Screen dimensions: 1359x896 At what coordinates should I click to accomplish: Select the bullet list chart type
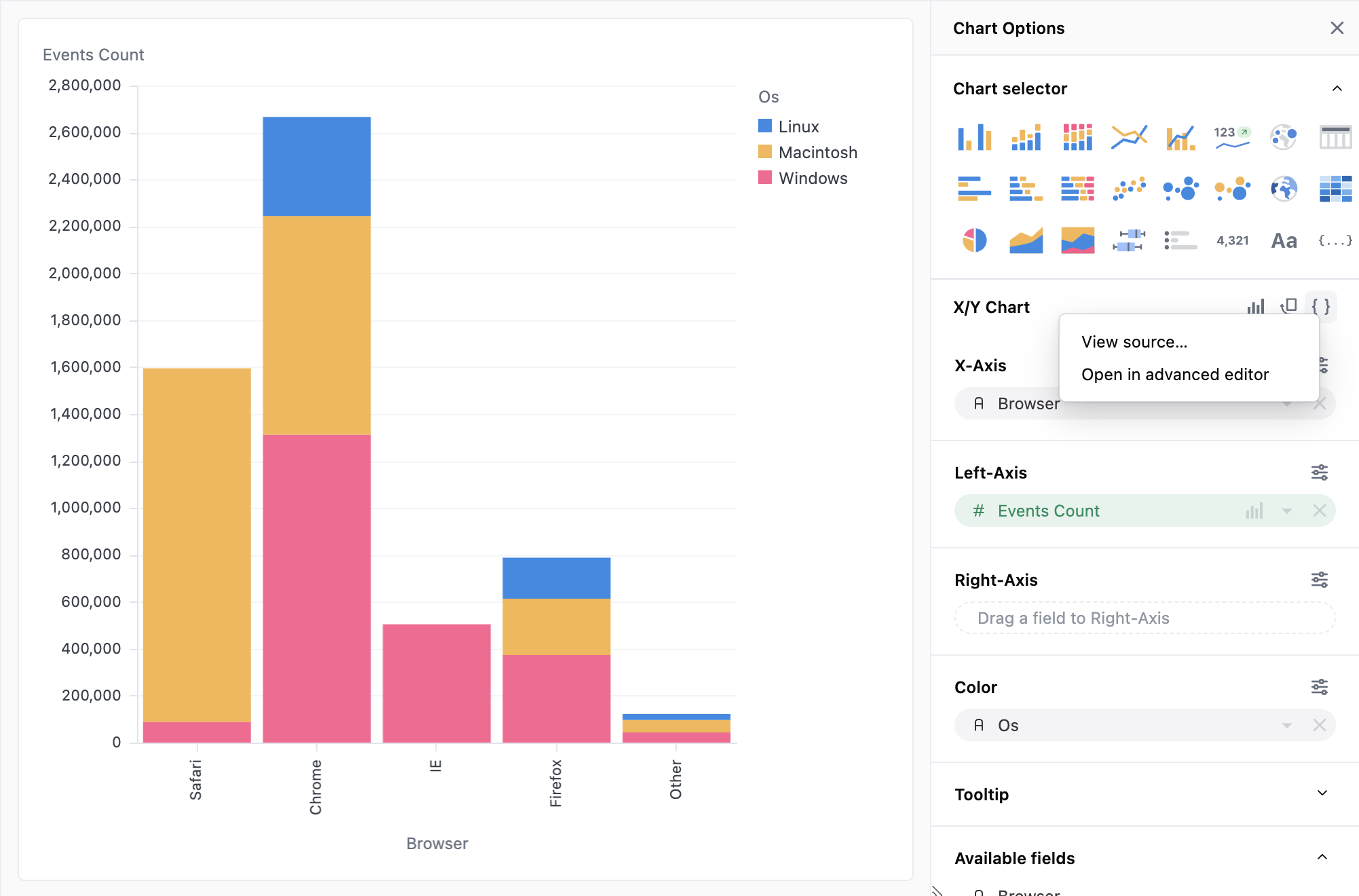1180,240
